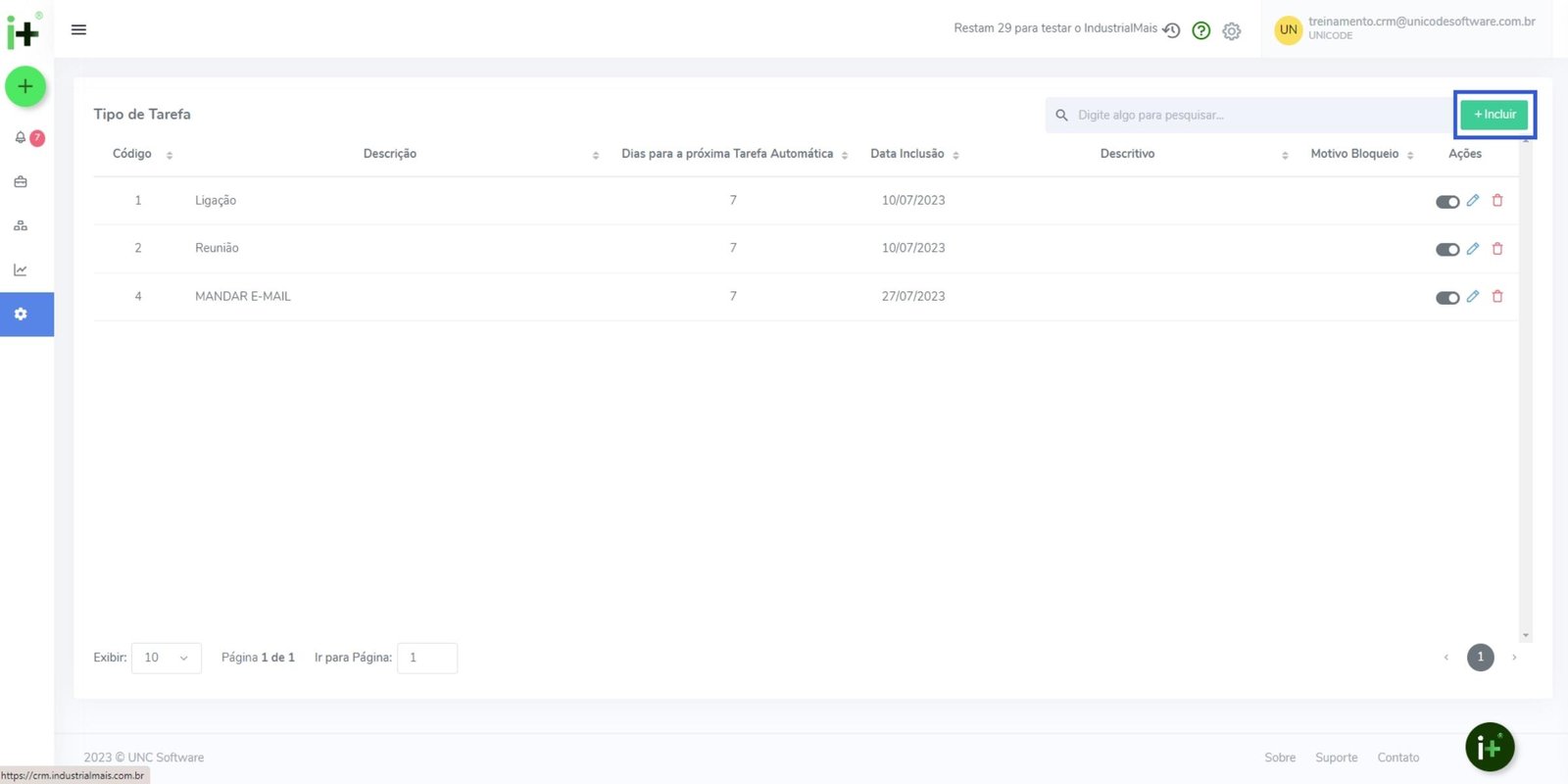Screen dimensions: 1568x784
Task: Delete the MANDAR E-MAIL task type
Action: 1497,297
